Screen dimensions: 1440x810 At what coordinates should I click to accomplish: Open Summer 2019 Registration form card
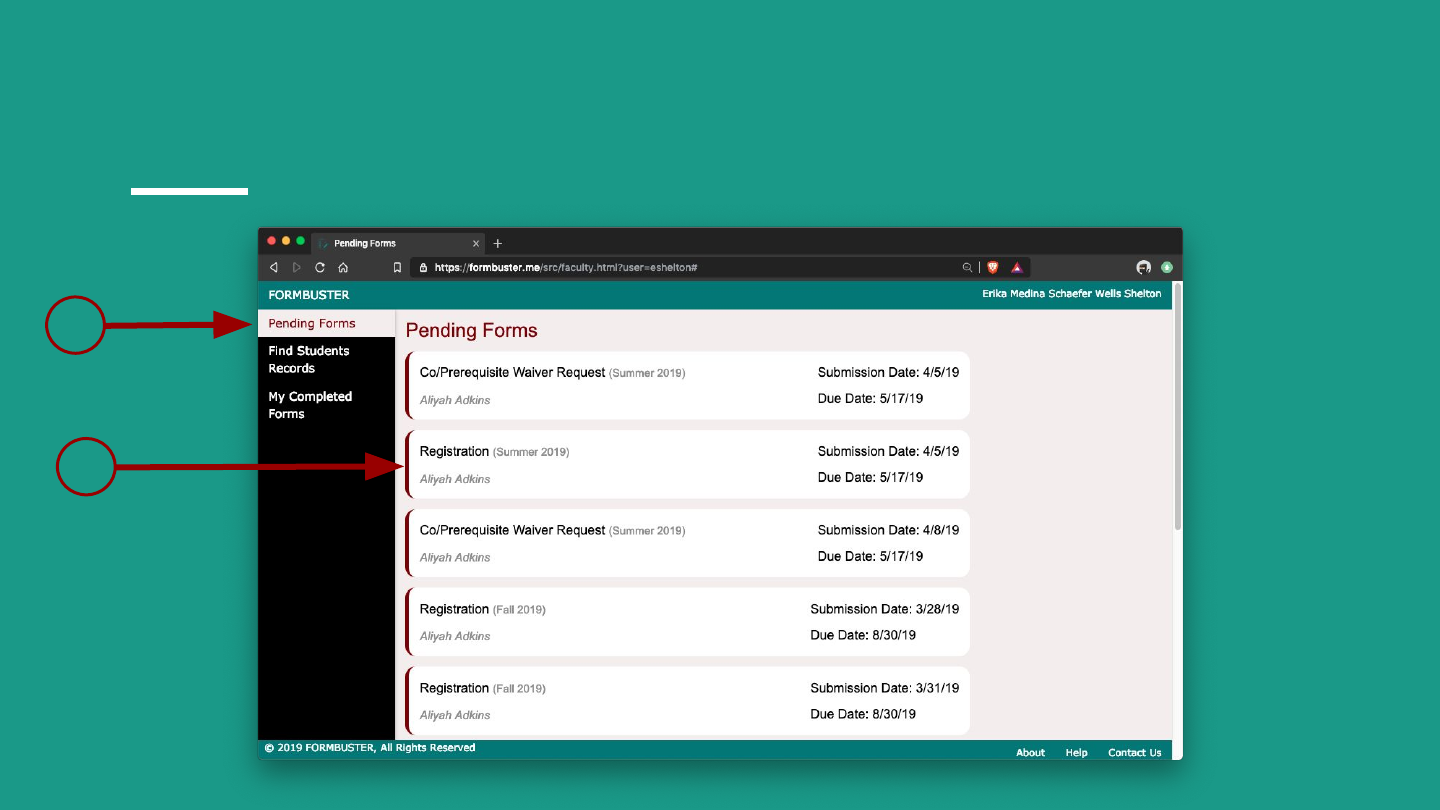688,464
